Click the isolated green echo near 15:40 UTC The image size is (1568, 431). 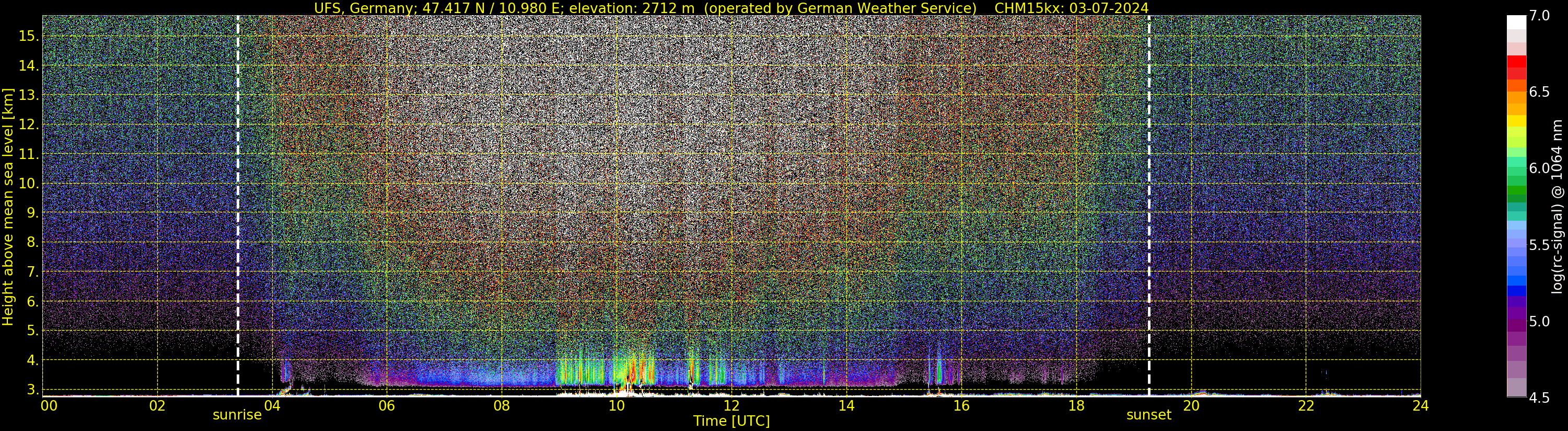pyautogui.click(x=940, y=371)
